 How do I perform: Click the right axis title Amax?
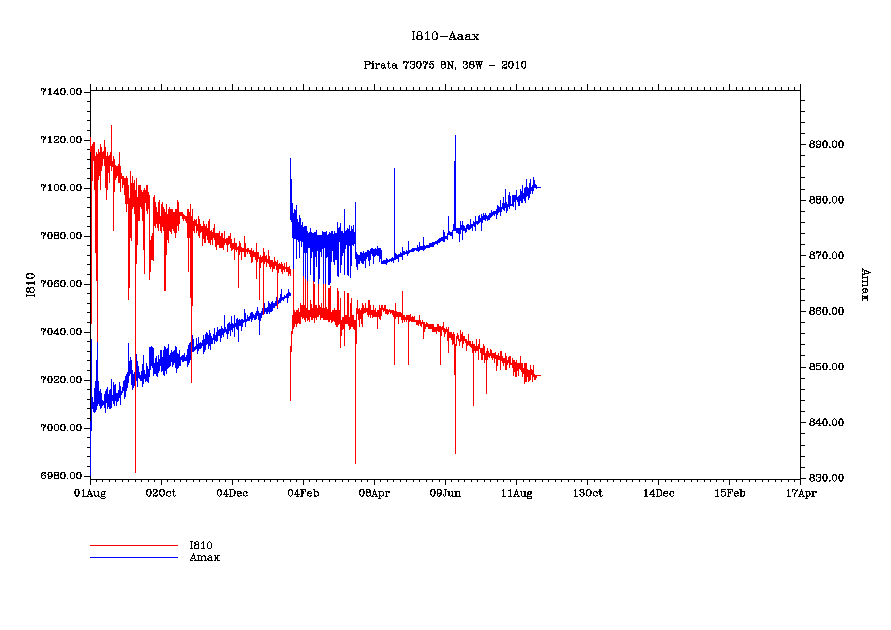pyautogui.click(x=862, y=284)
